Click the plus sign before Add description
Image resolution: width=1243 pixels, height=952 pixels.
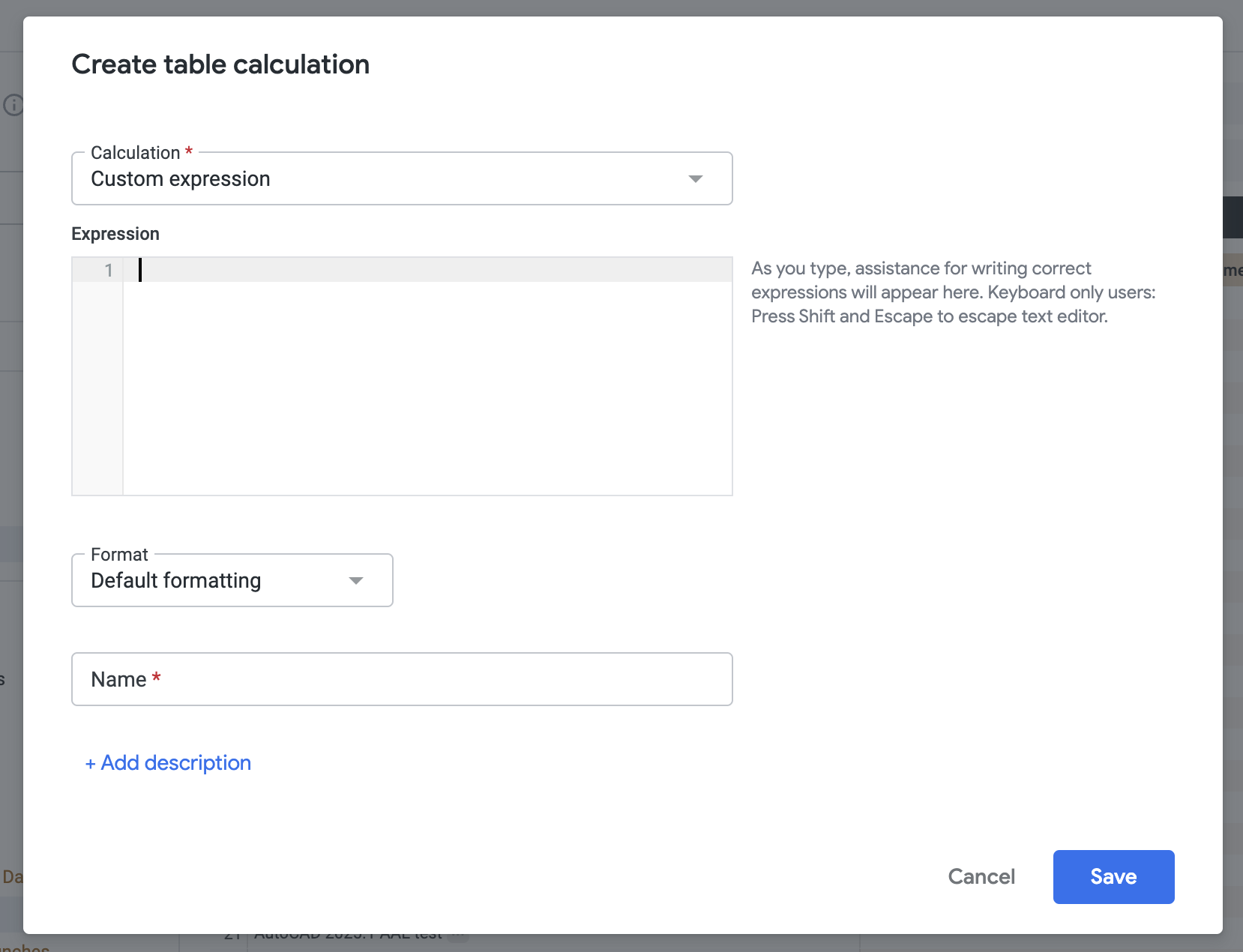tap(90, 764)
